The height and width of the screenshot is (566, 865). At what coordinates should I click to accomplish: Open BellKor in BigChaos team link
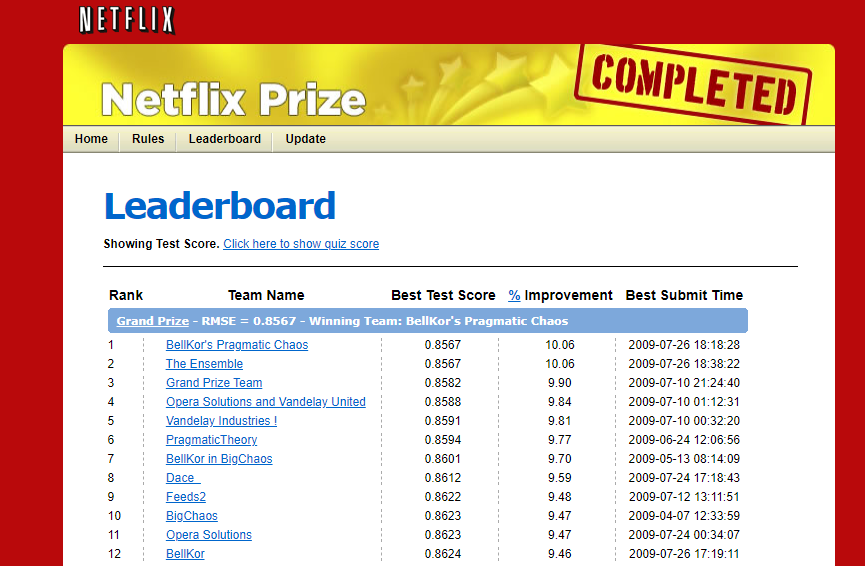tap(220, 459)
